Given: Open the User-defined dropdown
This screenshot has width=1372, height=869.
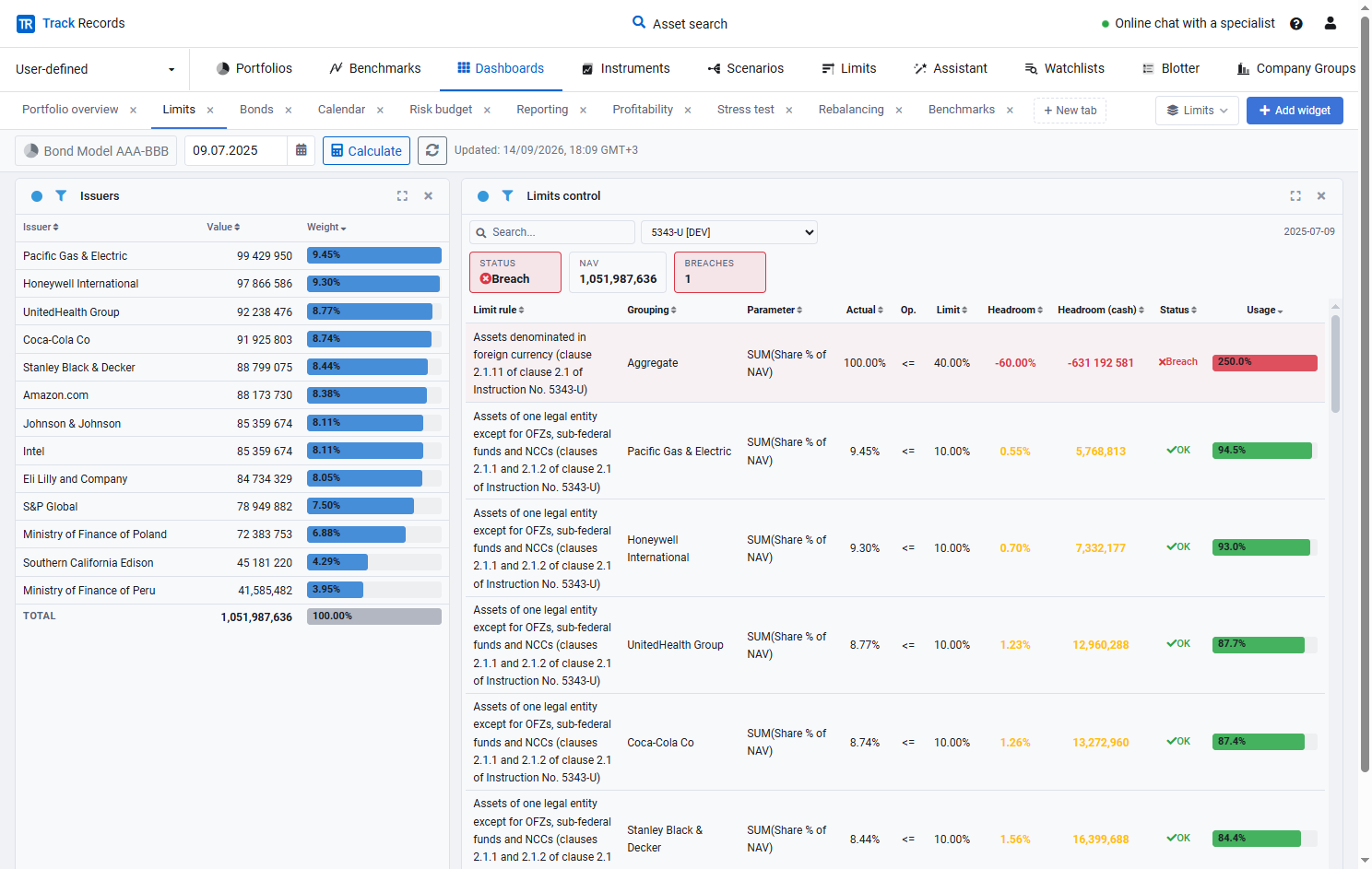Looking at the screenshot, I should (x=95, y=69).
